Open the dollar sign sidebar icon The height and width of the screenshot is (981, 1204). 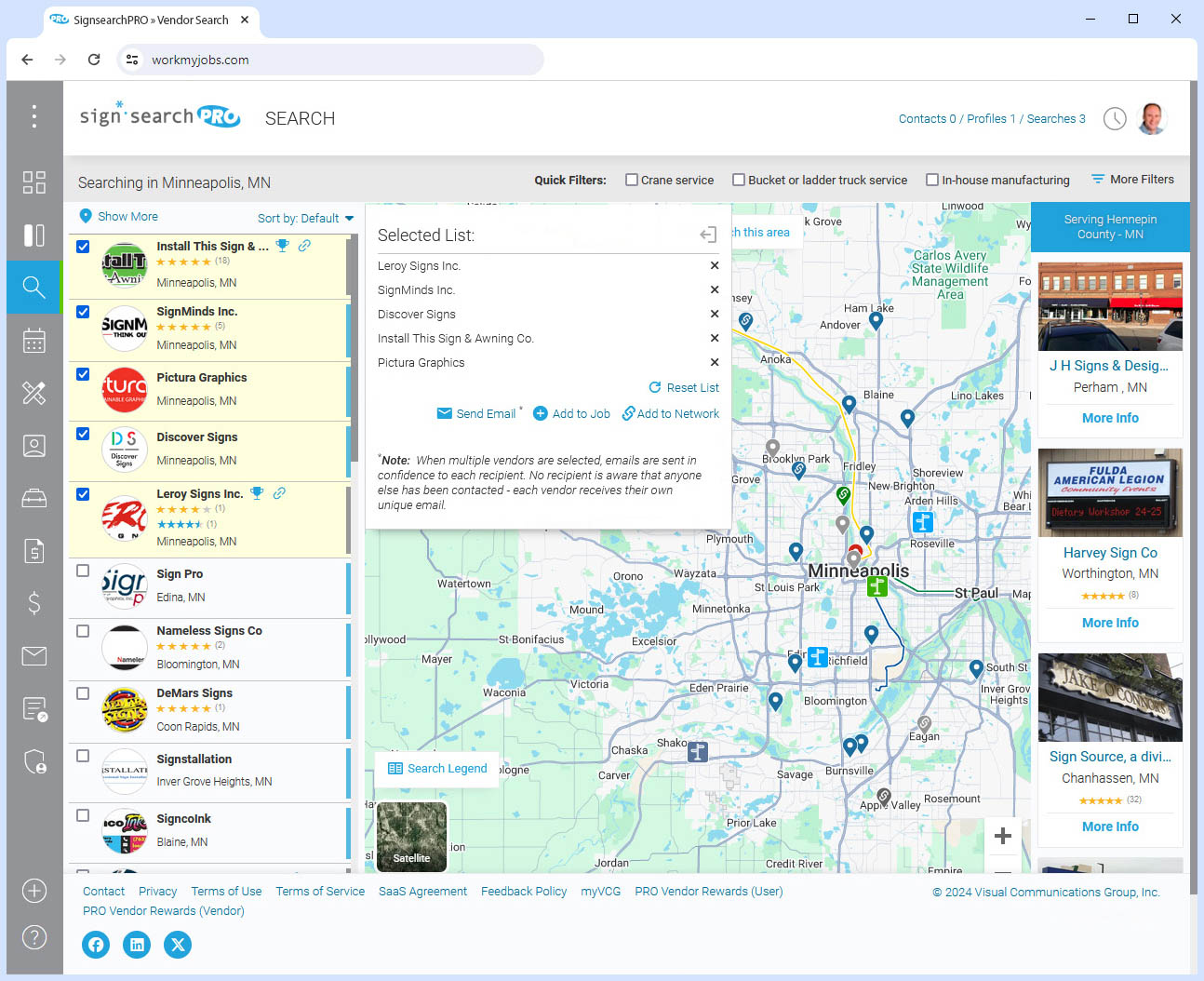pyautogui.click(x=34, y=603)
